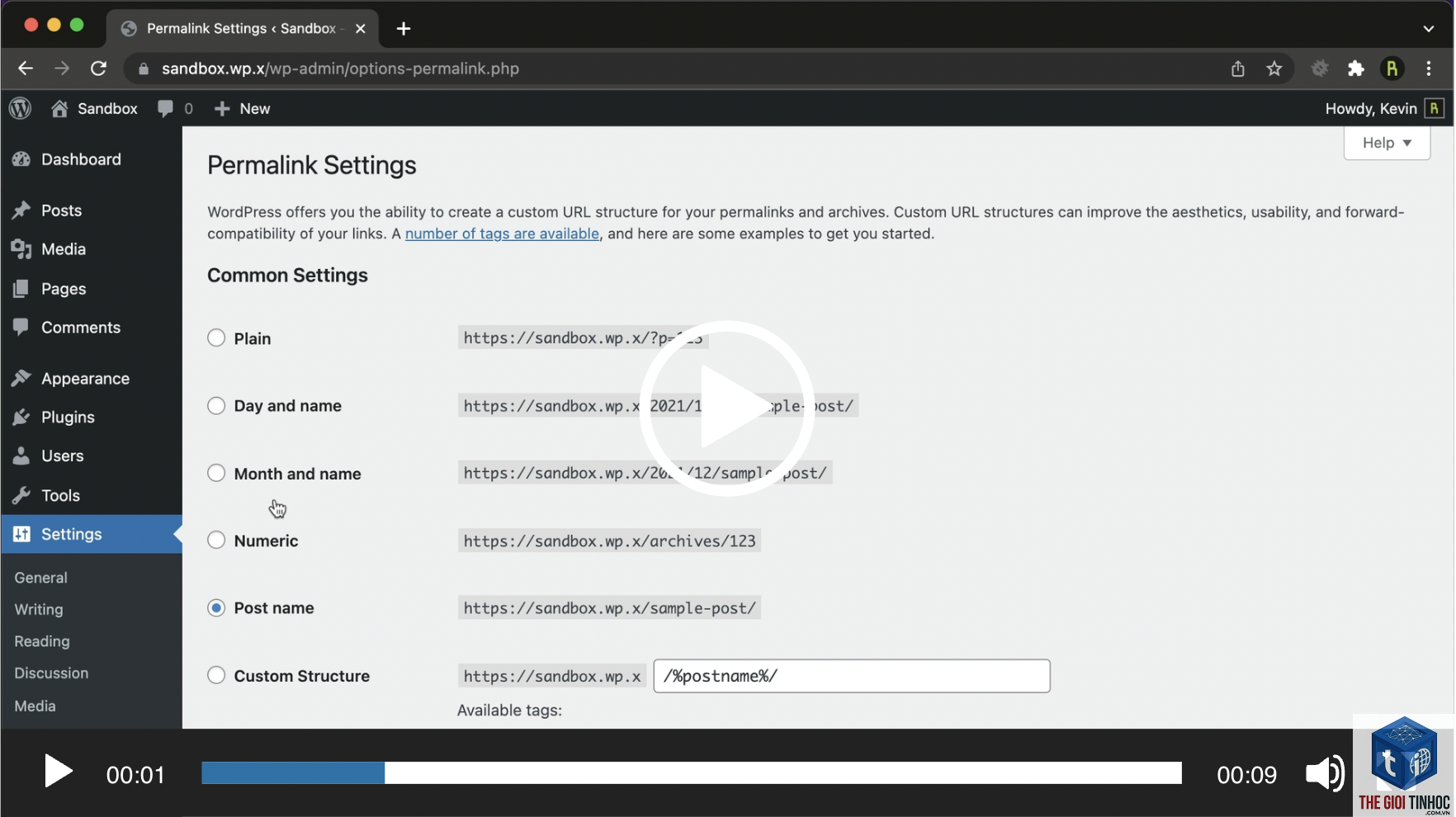This screenshot has width=1456, height=817.
Task: Open the tab search chevron
Action: (x=1429, y=29)
